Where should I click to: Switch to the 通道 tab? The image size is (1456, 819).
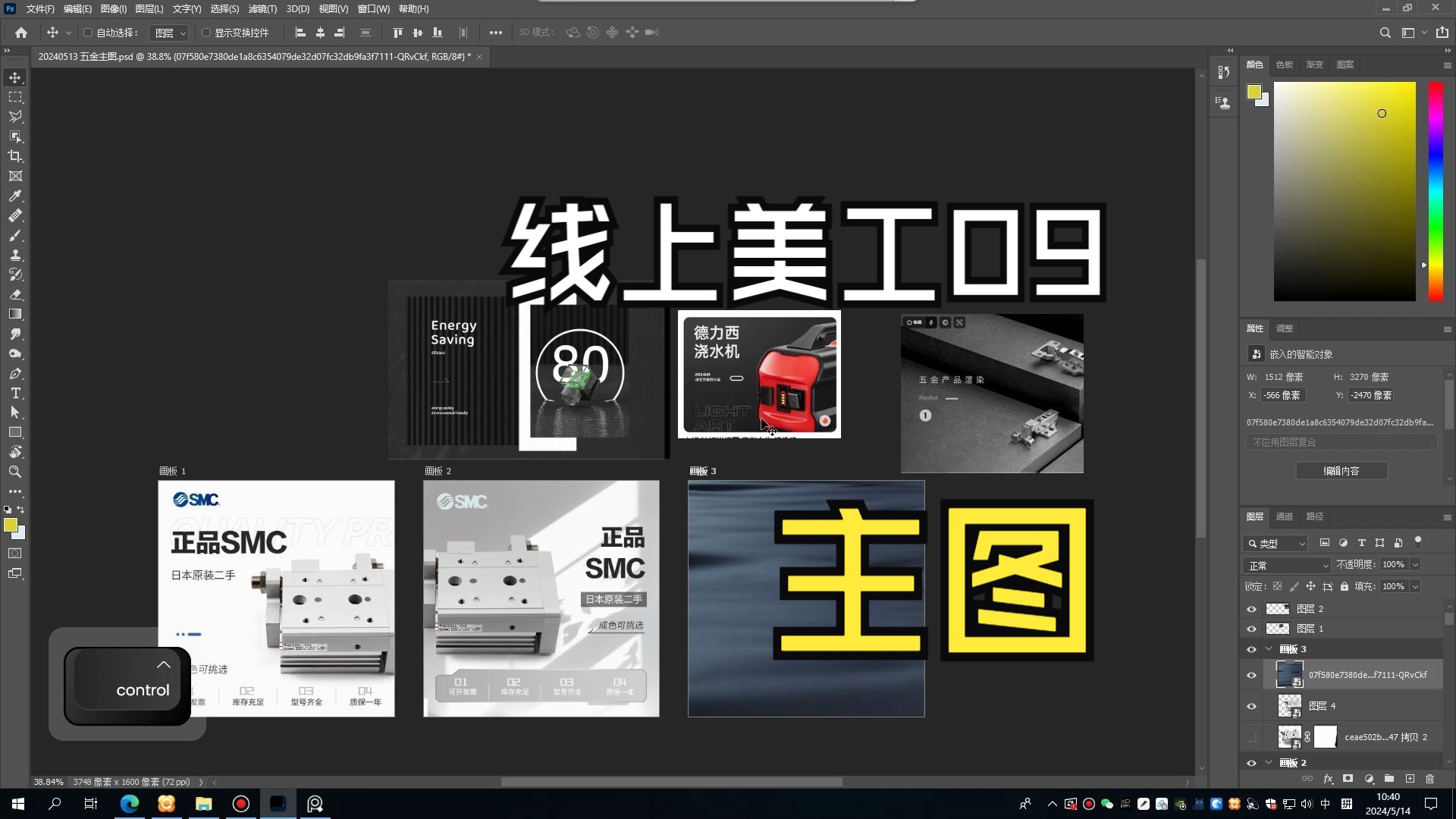(x=1284, y=516)
